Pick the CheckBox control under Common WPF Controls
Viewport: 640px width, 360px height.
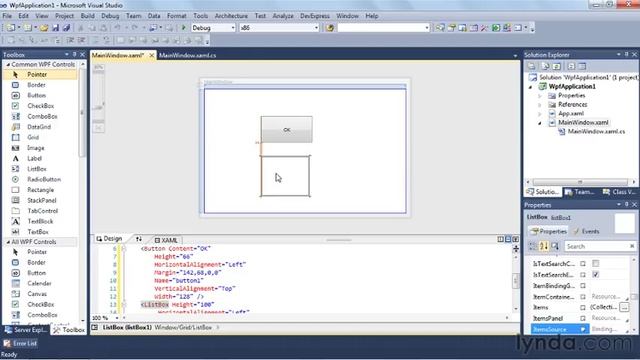pos(40,106)
